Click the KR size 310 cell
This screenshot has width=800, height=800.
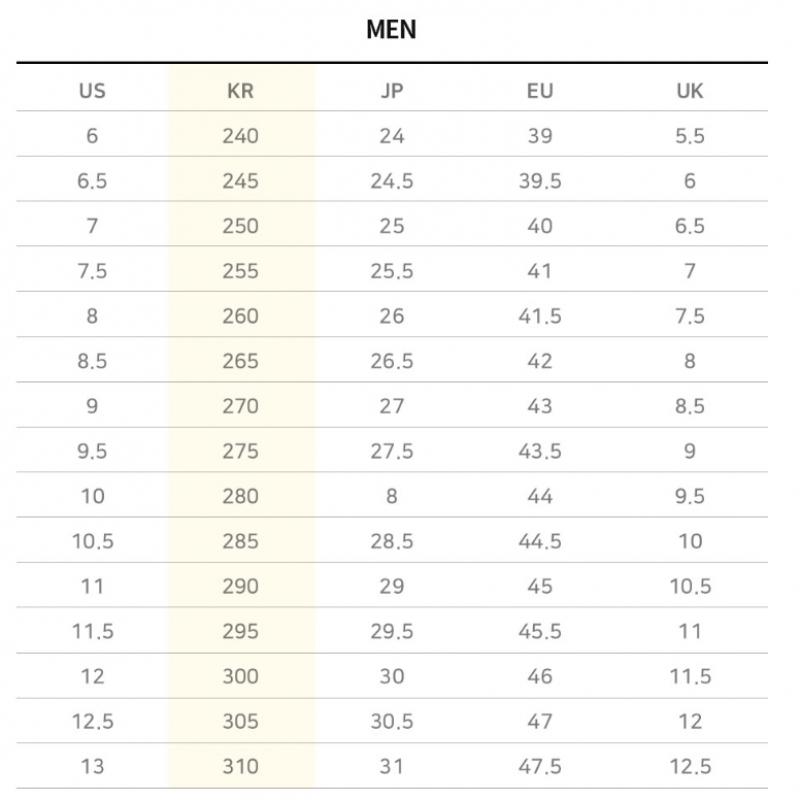point(241,767)
